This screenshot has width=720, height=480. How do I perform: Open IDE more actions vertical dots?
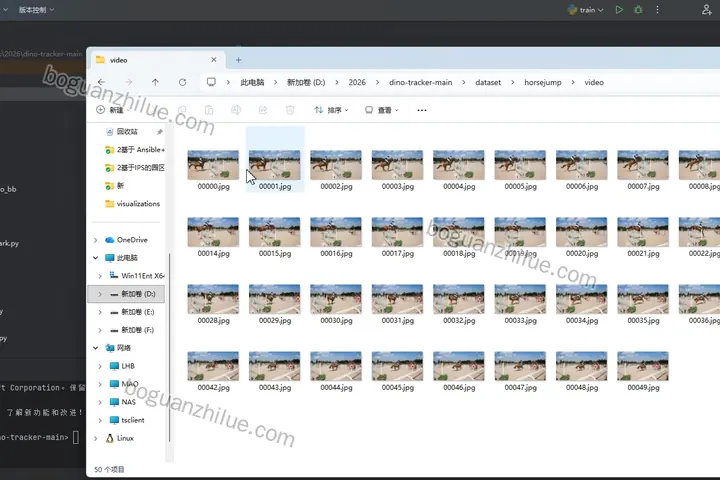pos(657,10)
